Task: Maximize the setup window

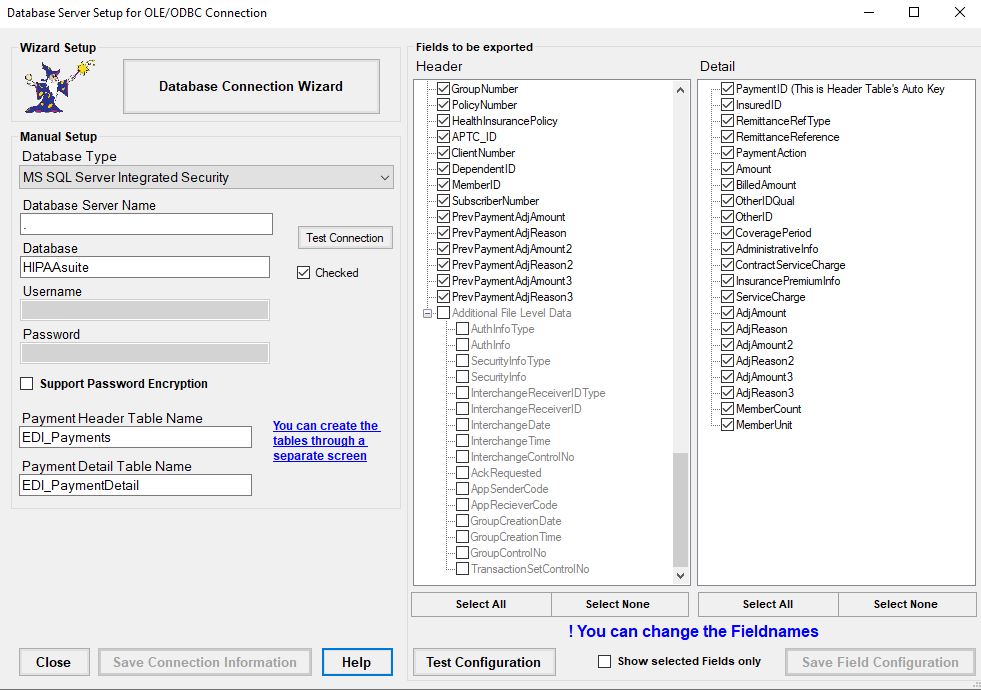Action: click(914, 13)
